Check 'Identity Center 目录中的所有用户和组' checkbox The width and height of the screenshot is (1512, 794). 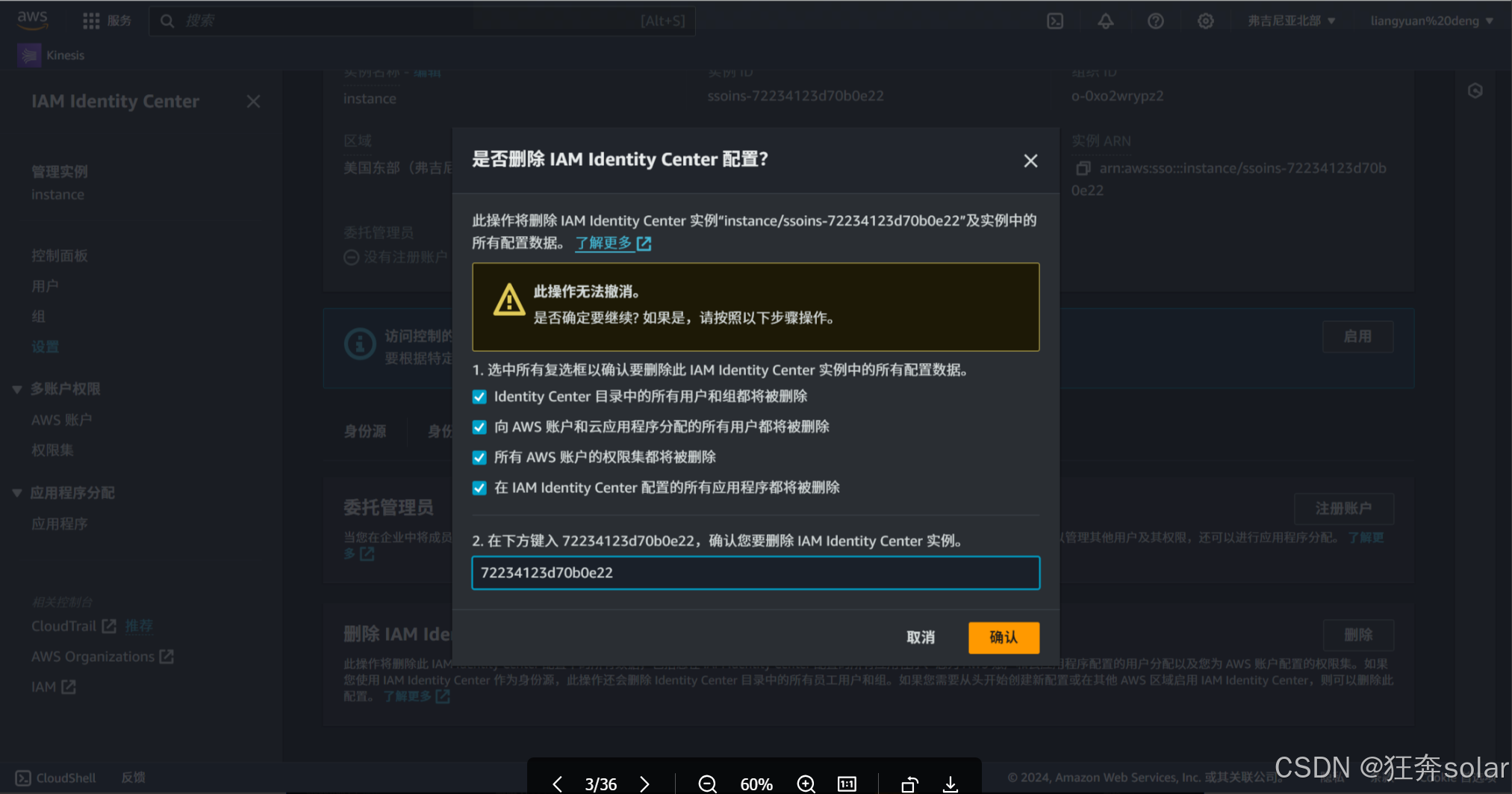(x=479, y=397)
